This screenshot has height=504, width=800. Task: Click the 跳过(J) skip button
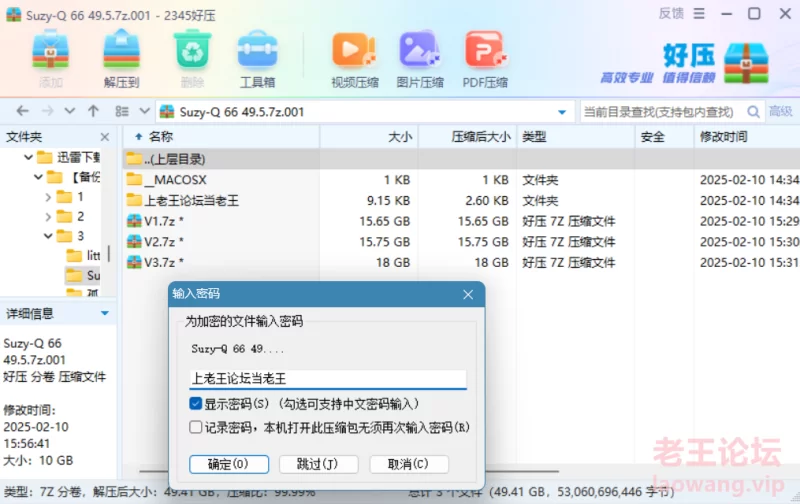coord(318,464)
